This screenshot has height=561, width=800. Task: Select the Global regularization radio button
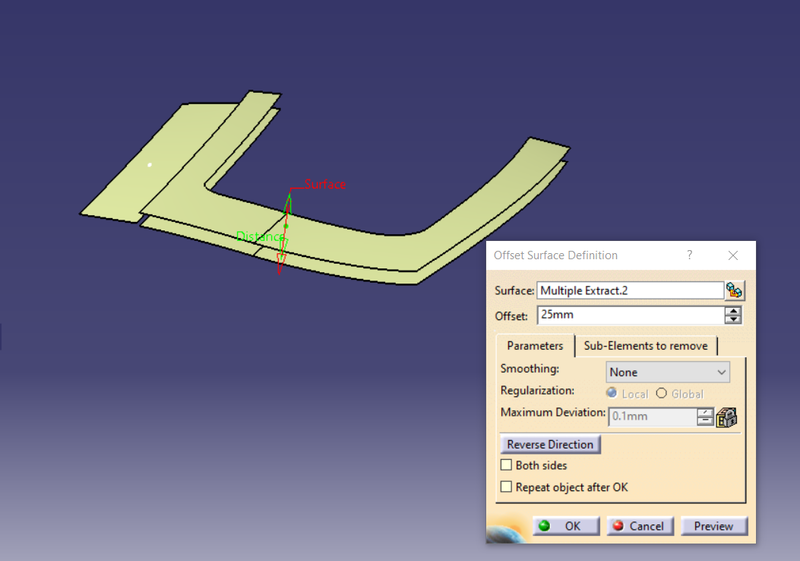click(661, 394)
